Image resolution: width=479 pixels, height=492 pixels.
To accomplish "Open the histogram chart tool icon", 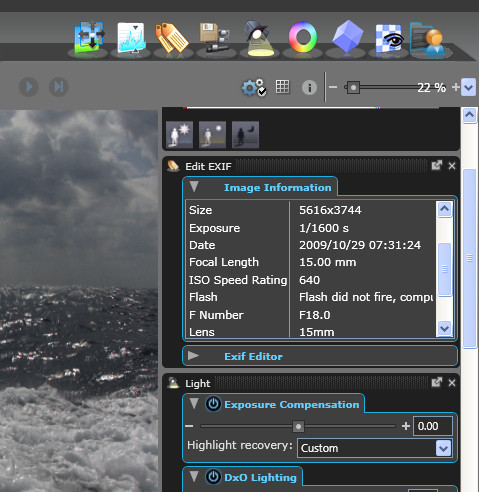I will coord(131,38).
